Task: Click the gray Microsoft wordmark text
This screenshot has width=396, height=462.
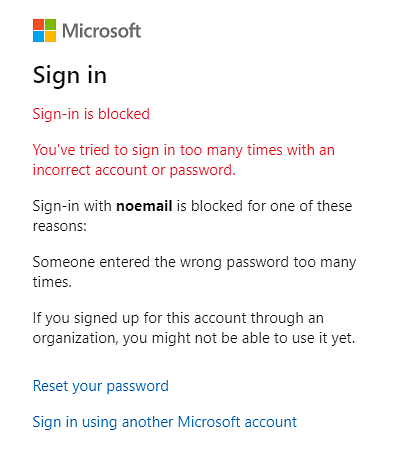Action: pyautogui.click(x=102, y=31)
